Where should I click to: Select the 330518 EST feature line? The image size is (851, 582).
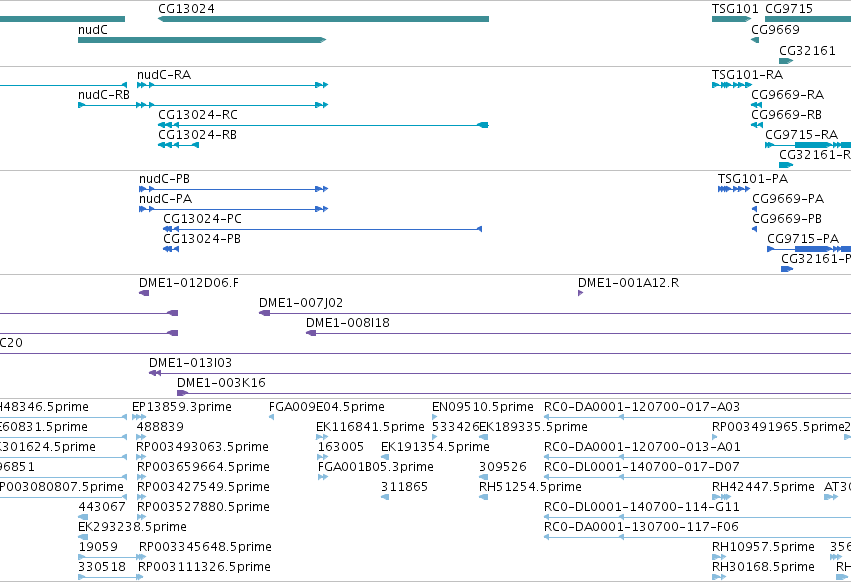click(x=111, y=577)
